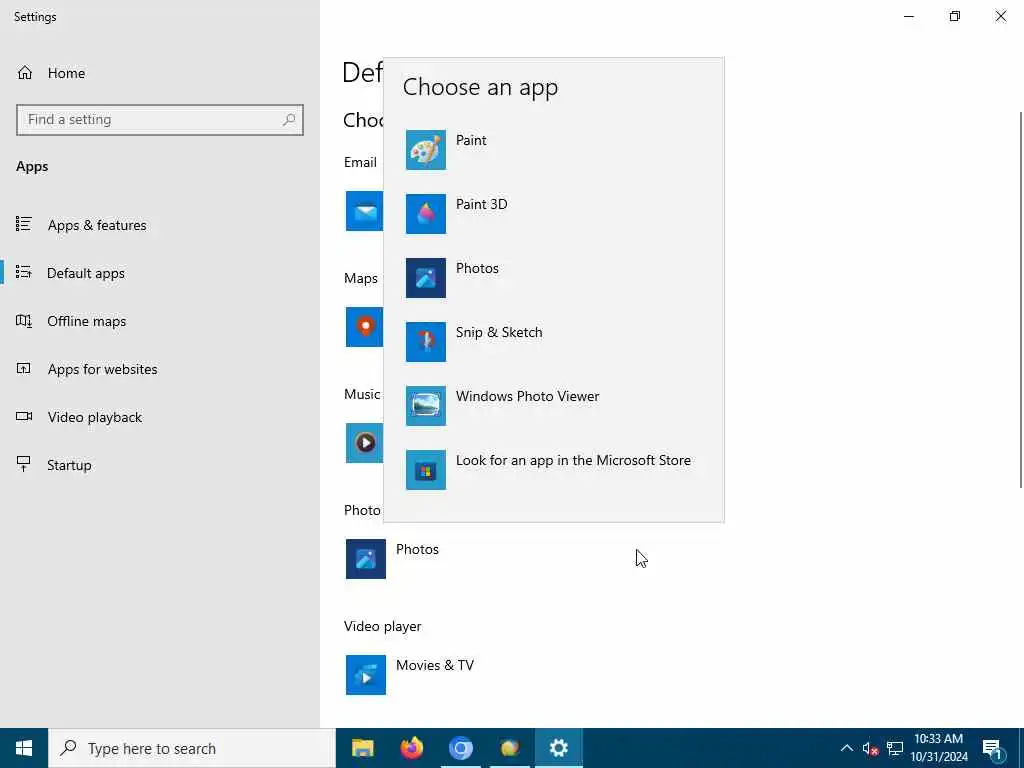Open Chromium browser from the taskbar
The image size is (1024, 768).
tap(460, 748)
